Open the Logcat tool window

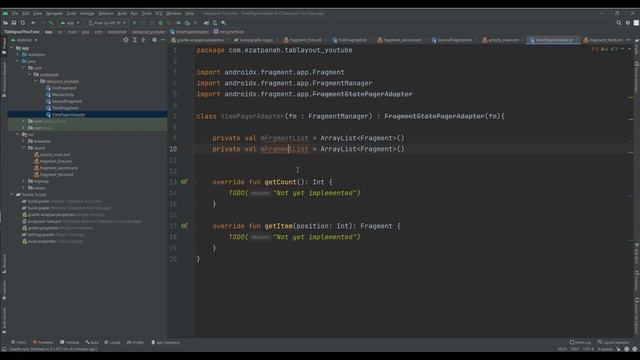[x=113, y=342]
